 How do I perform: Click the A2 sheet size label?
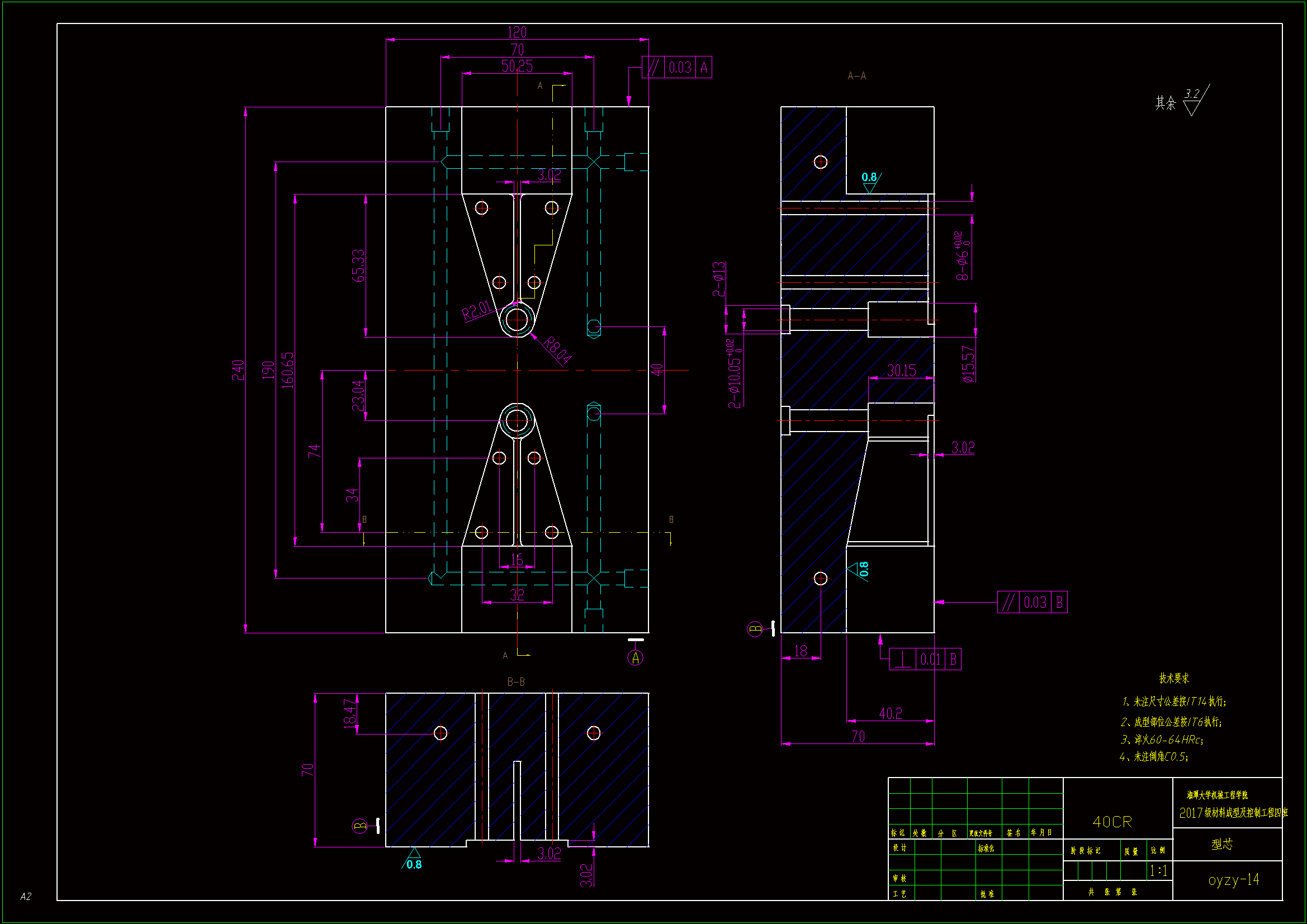point(26,897)
